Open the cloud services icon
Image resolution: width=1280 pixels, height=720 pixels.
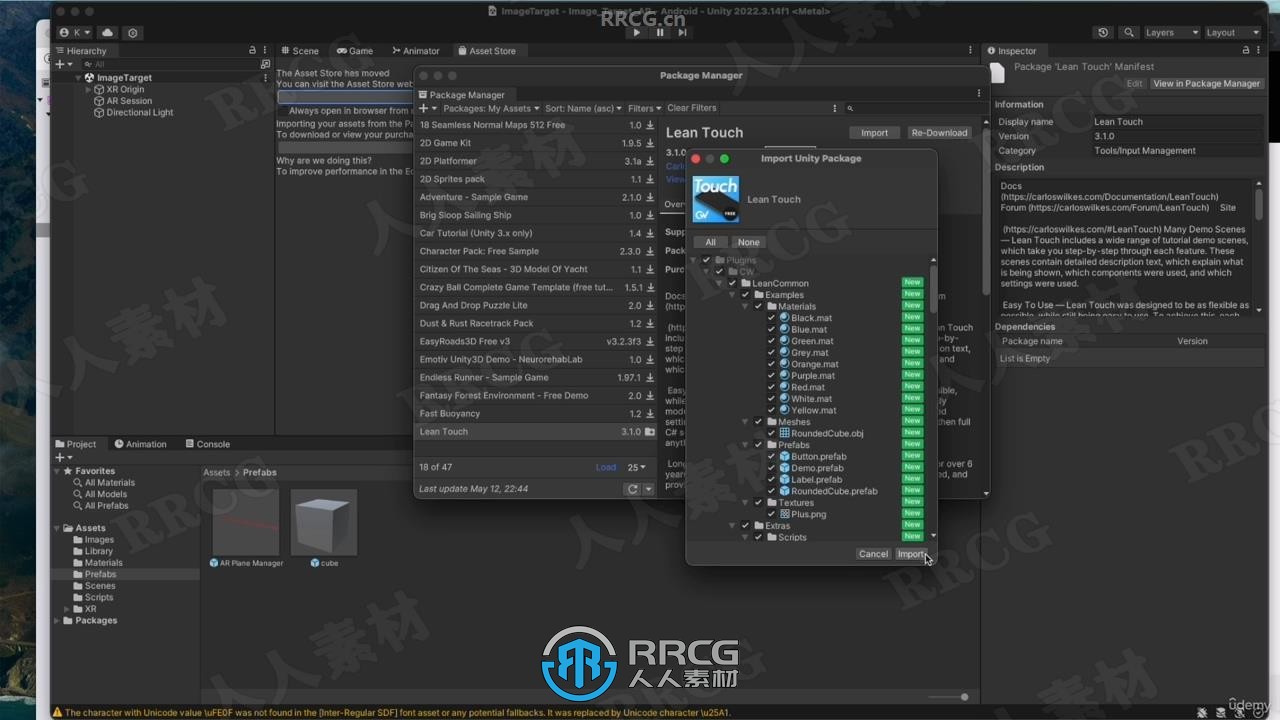pyautogui.click(x=108, y=33)
